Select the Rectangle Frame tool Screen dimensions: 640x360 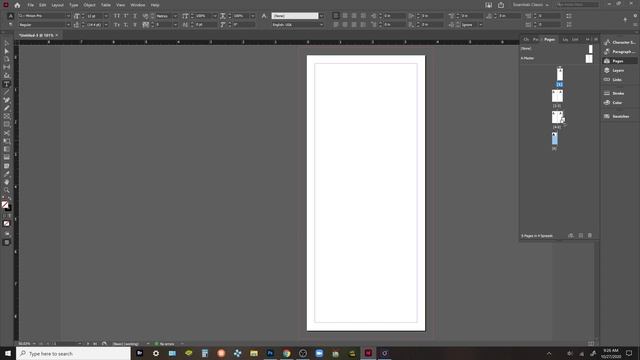click(x=7, y=117)
